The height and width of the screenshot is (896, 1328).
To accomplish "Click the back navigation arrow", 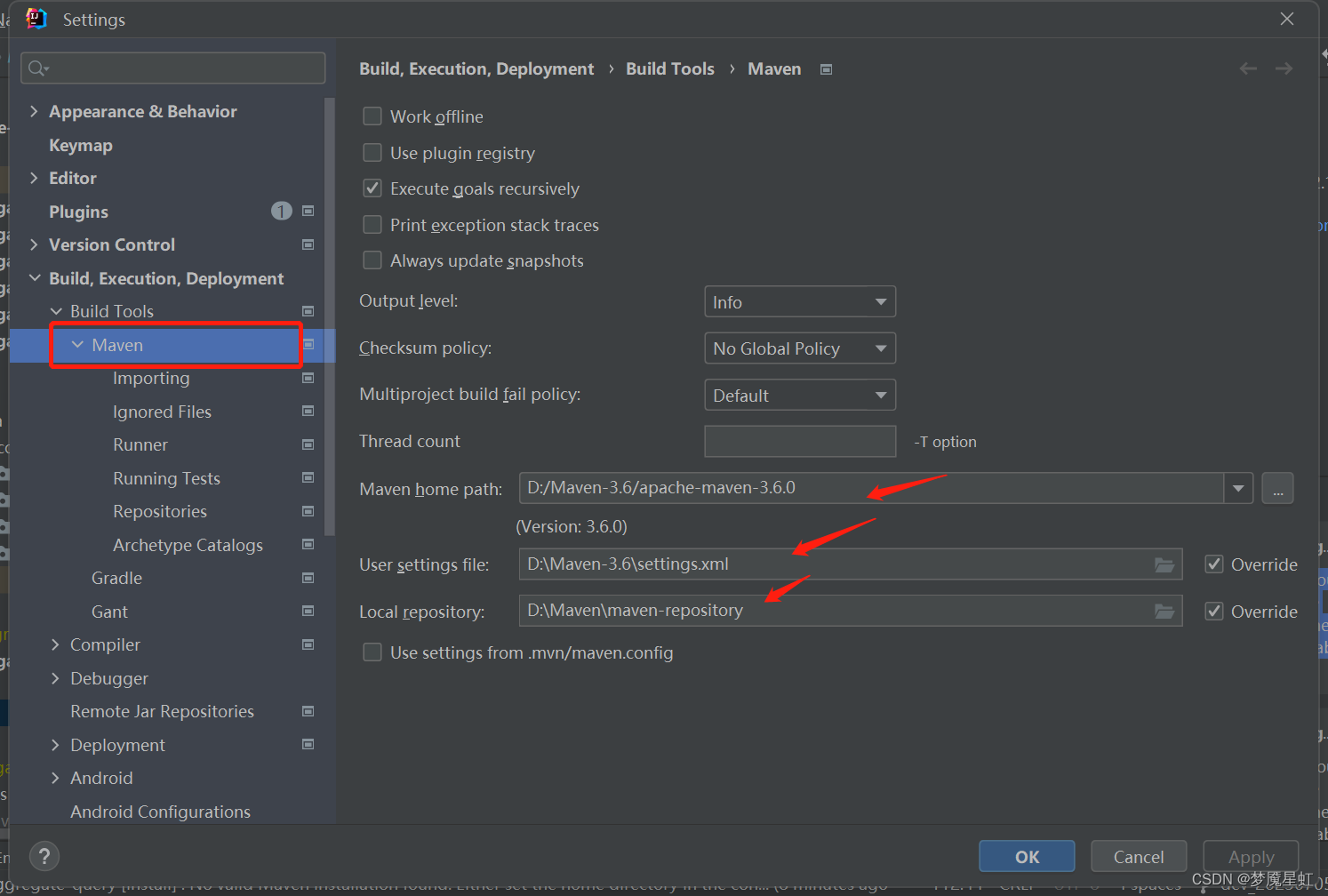I will pyautogui.click(x=1248, y=68).
